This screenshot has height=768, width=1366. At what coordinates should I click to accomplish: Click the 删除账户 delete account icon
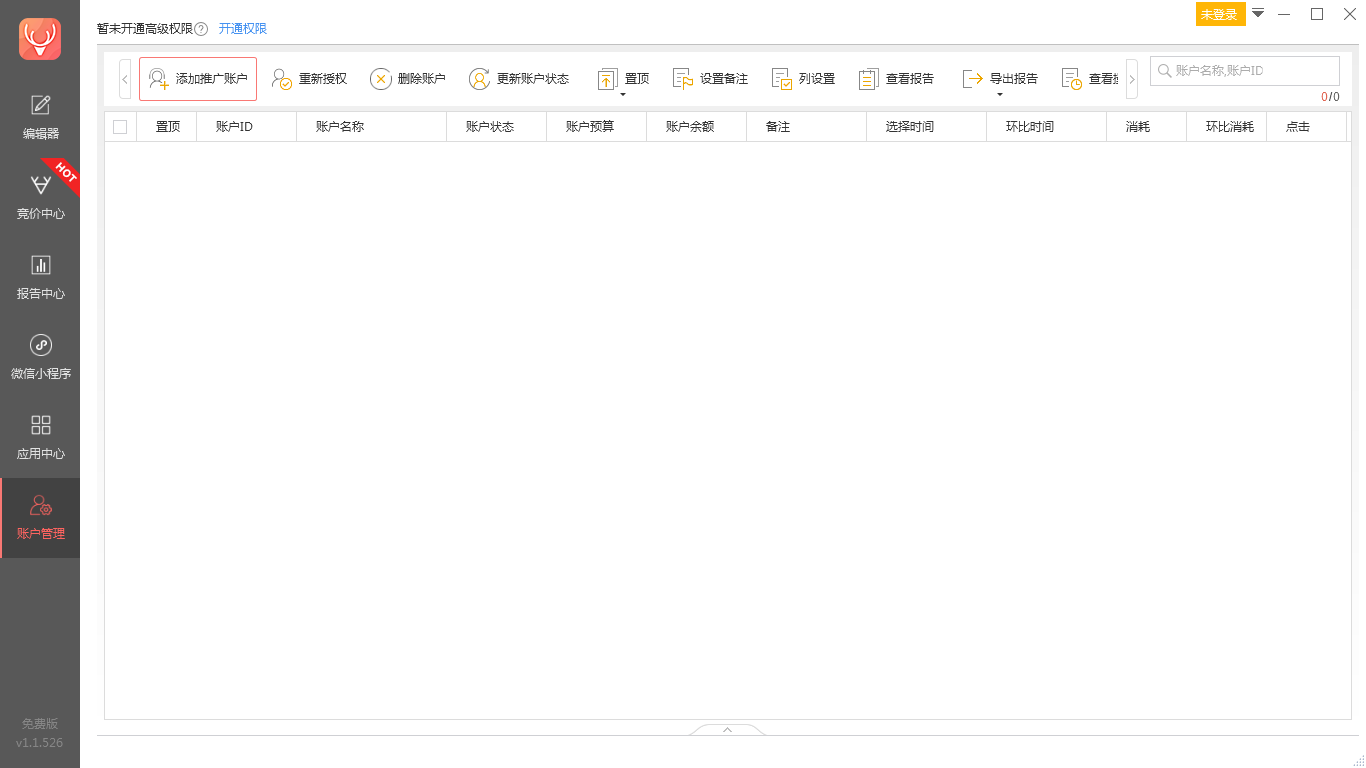[381, 77]
